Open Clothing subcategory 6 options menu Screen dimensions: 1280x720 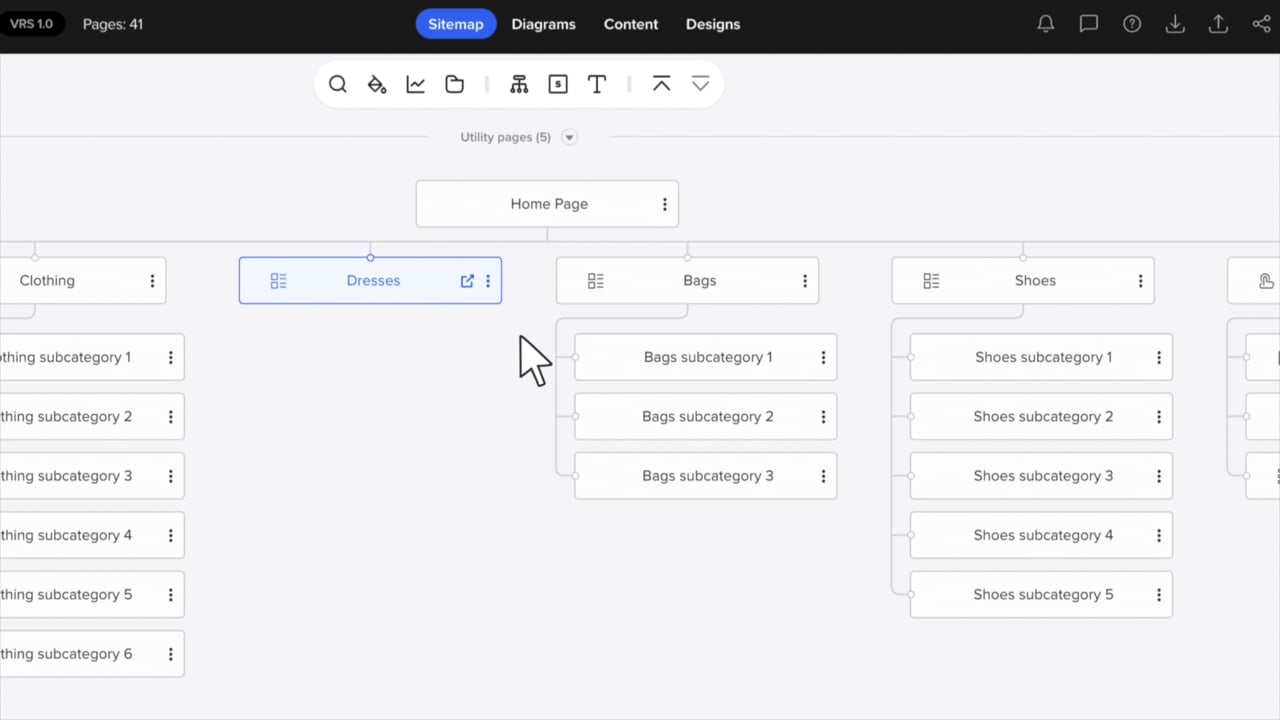pyautogui.click(x=171, y=654)
